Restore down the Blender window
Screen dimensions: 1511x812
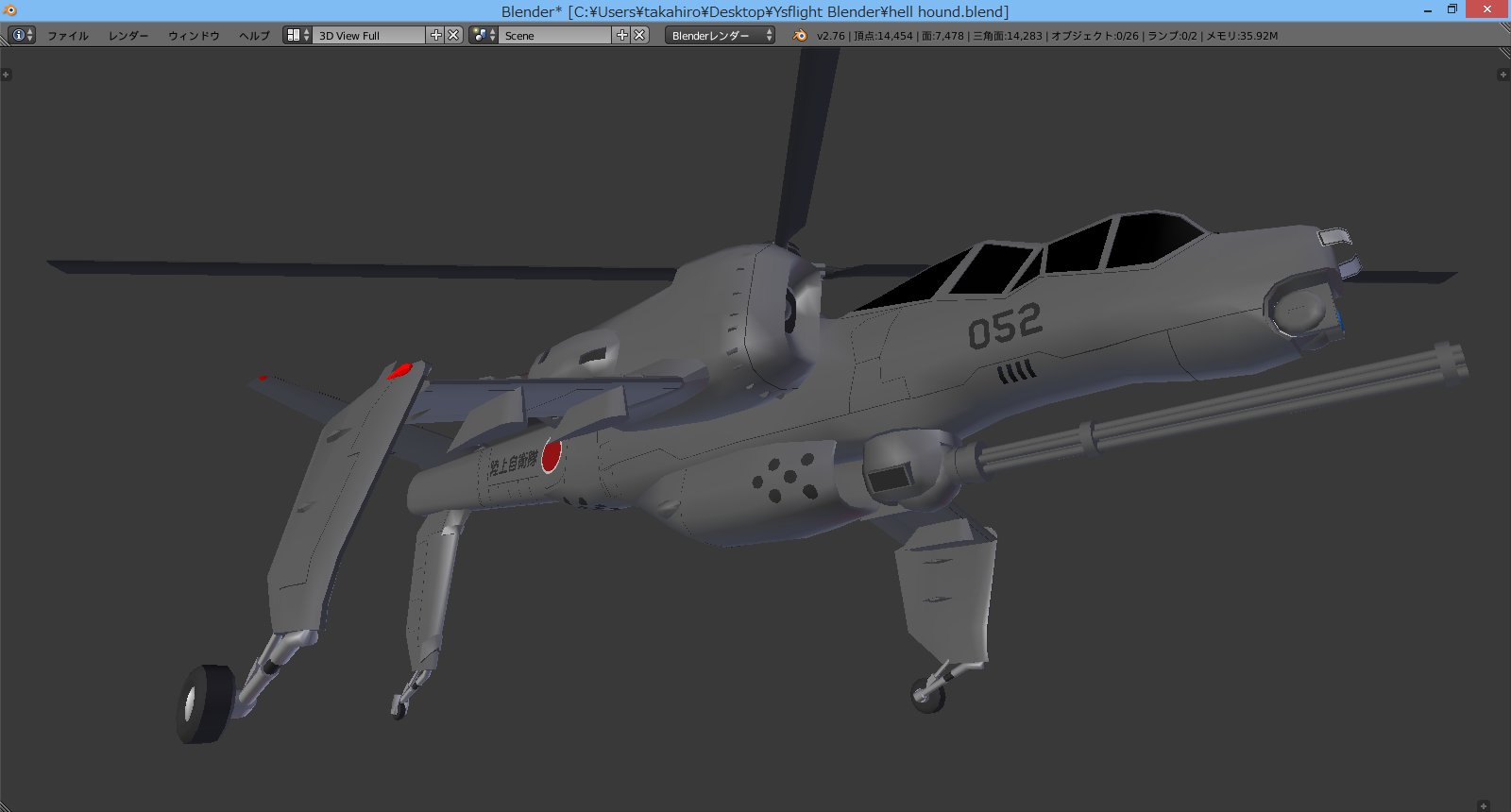(1452, 9)
